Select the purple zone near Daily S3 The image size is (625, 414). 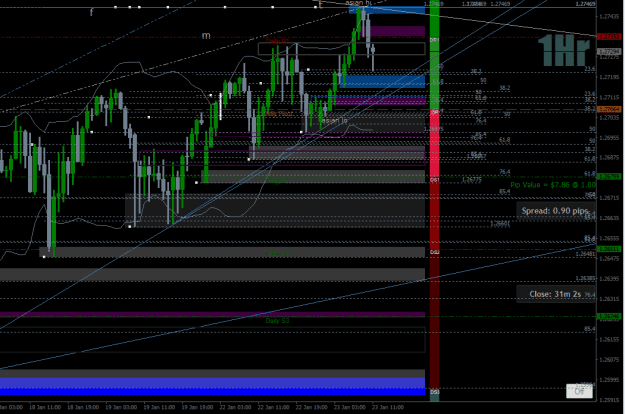212,315
